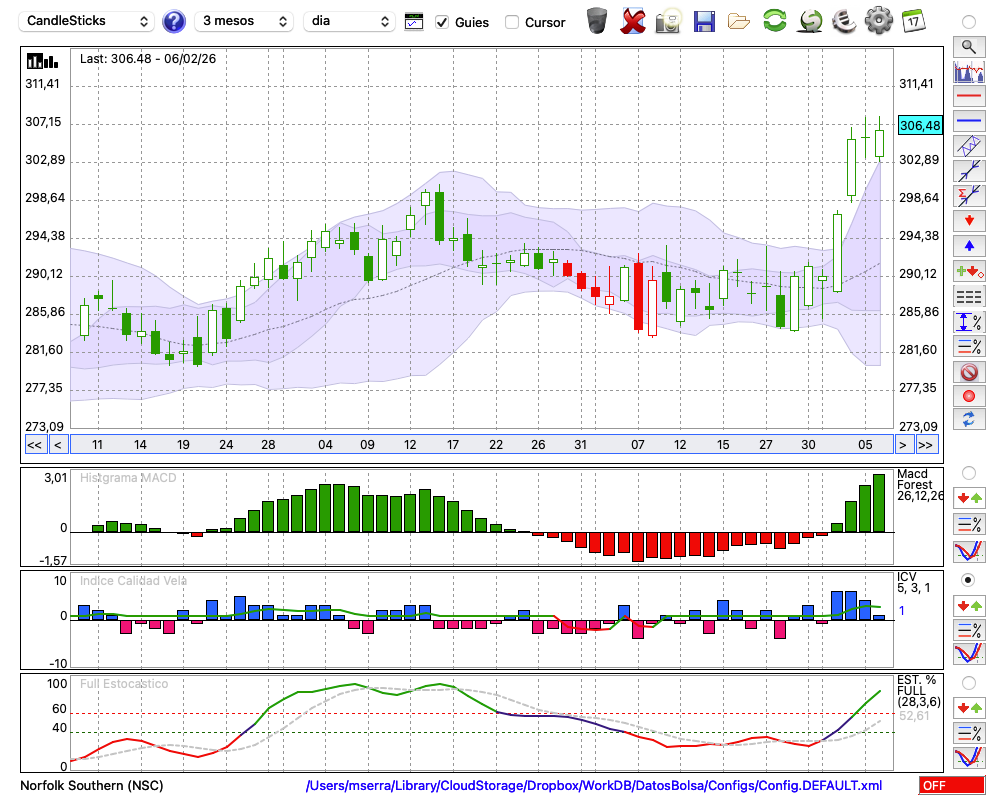The width and height of the screenshot is (1000, 800).
Task: Select the Macd Forest panel radio button
Action: coord(968,472)
